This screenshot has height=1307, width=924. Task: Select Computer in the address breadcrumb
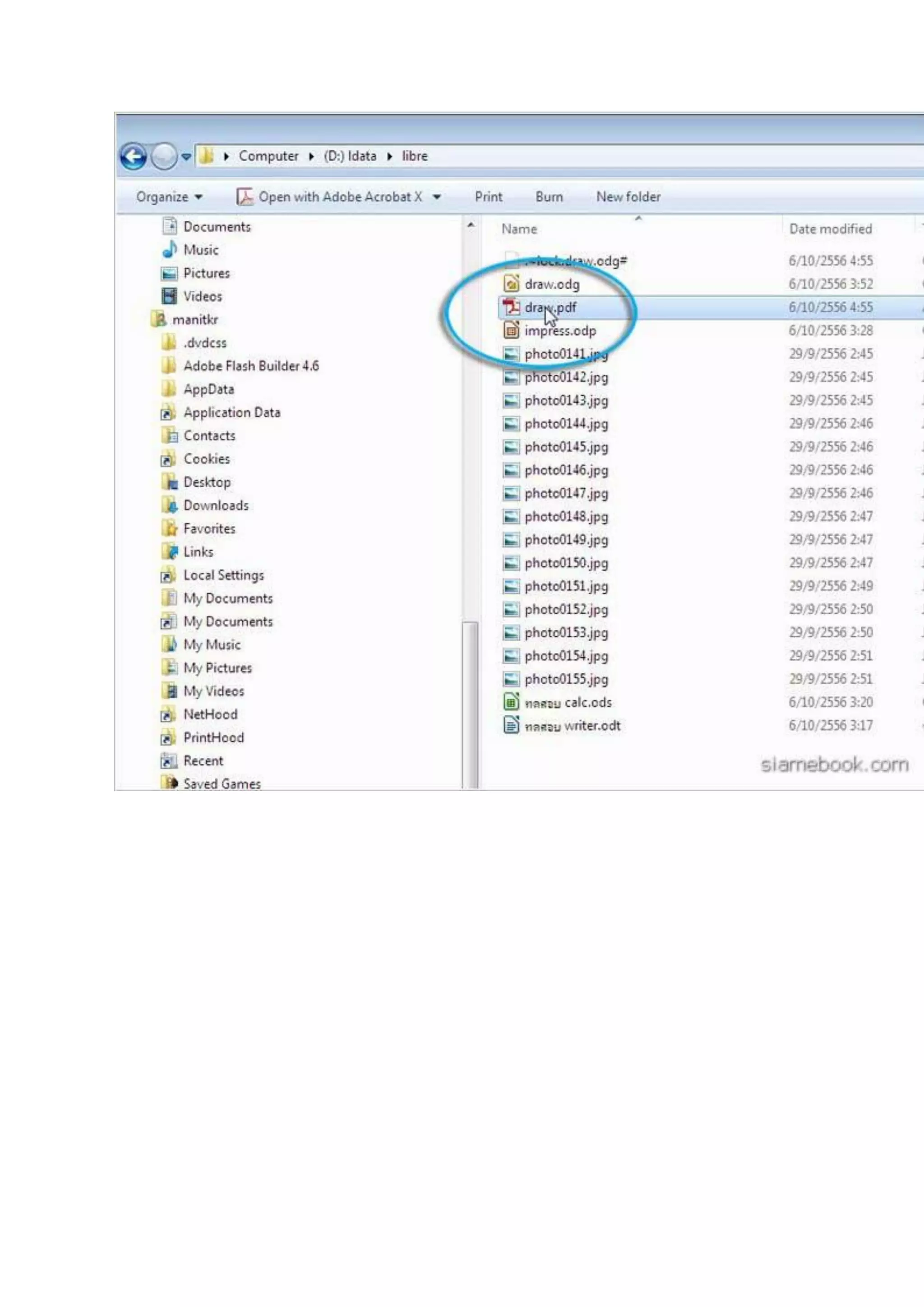point(268,156)
